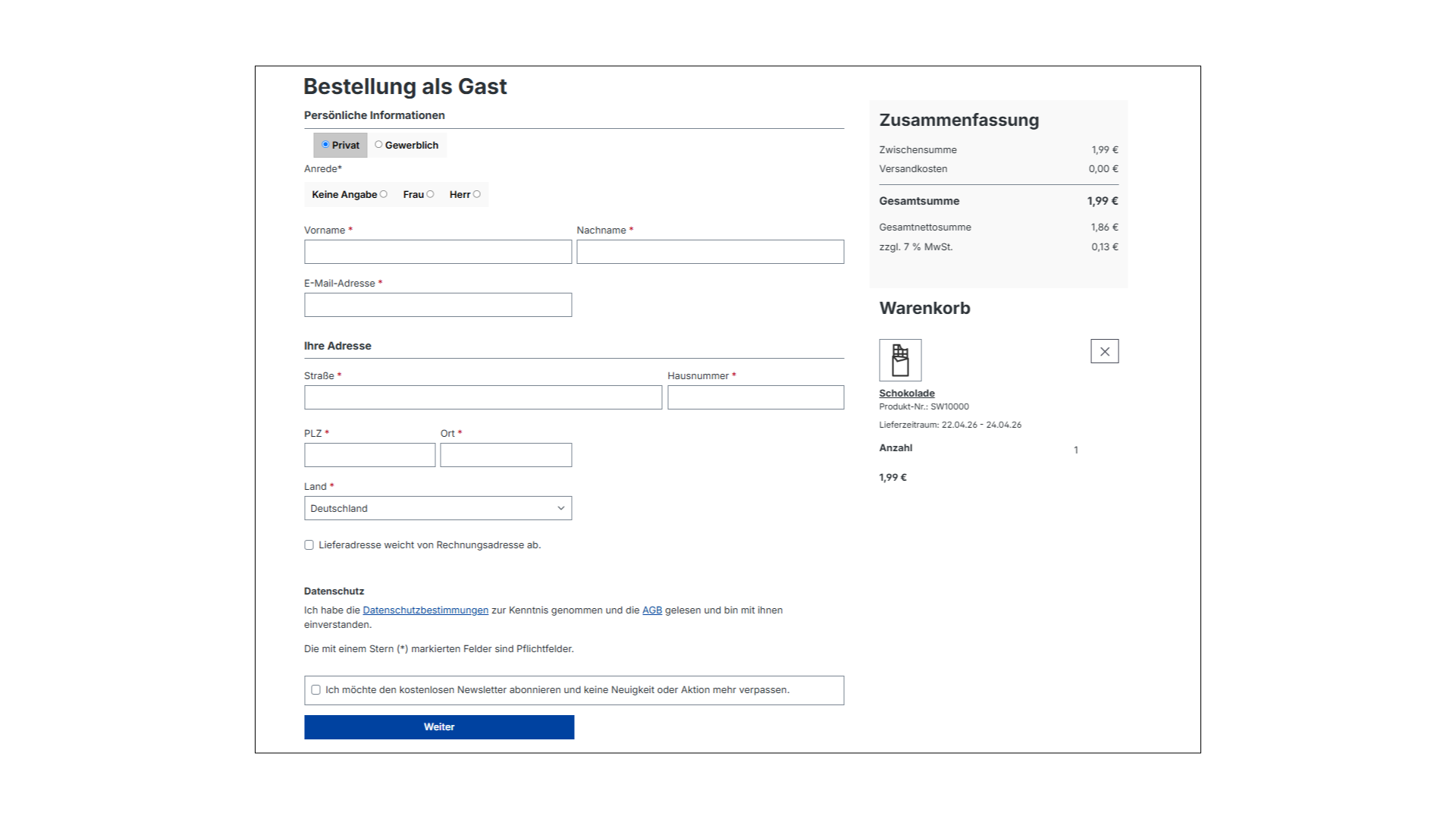Remove Schokolade from the Warenkorb

[x=1104, y=350]
